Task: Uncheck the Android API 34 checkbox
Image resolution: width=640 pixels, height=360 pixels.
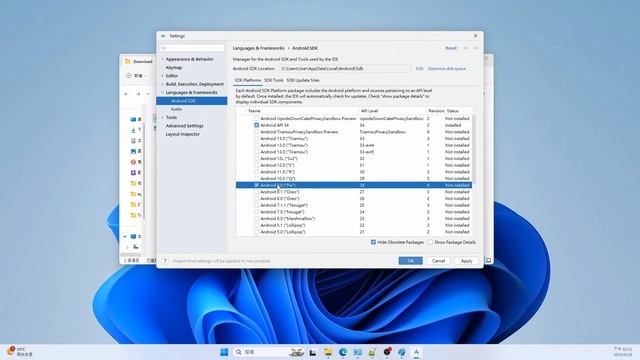Action: [256, 125]
